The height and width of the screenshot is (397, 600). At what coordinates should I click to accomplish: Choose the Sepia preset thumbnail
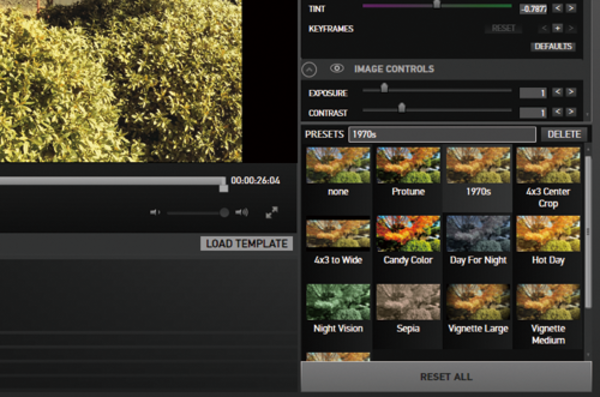click(x=408, y=302)
